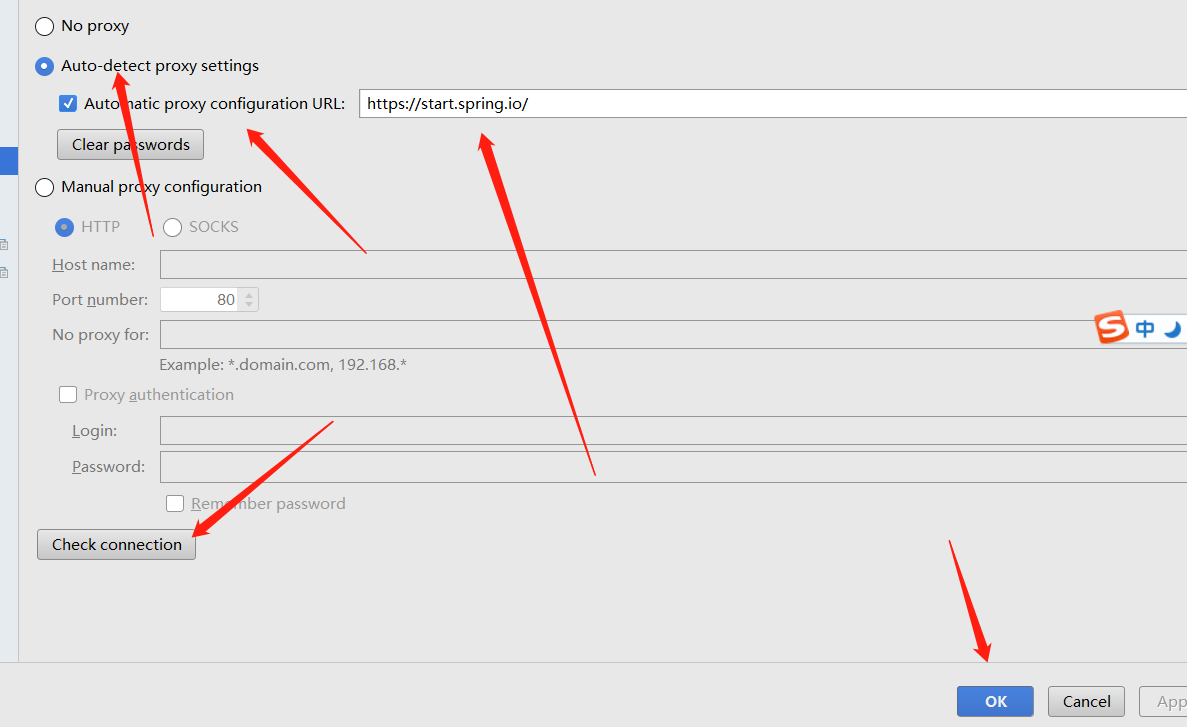Toggle Chinese input via the 中 icon
The image size is (1187, 727).
pos(1146,328)
